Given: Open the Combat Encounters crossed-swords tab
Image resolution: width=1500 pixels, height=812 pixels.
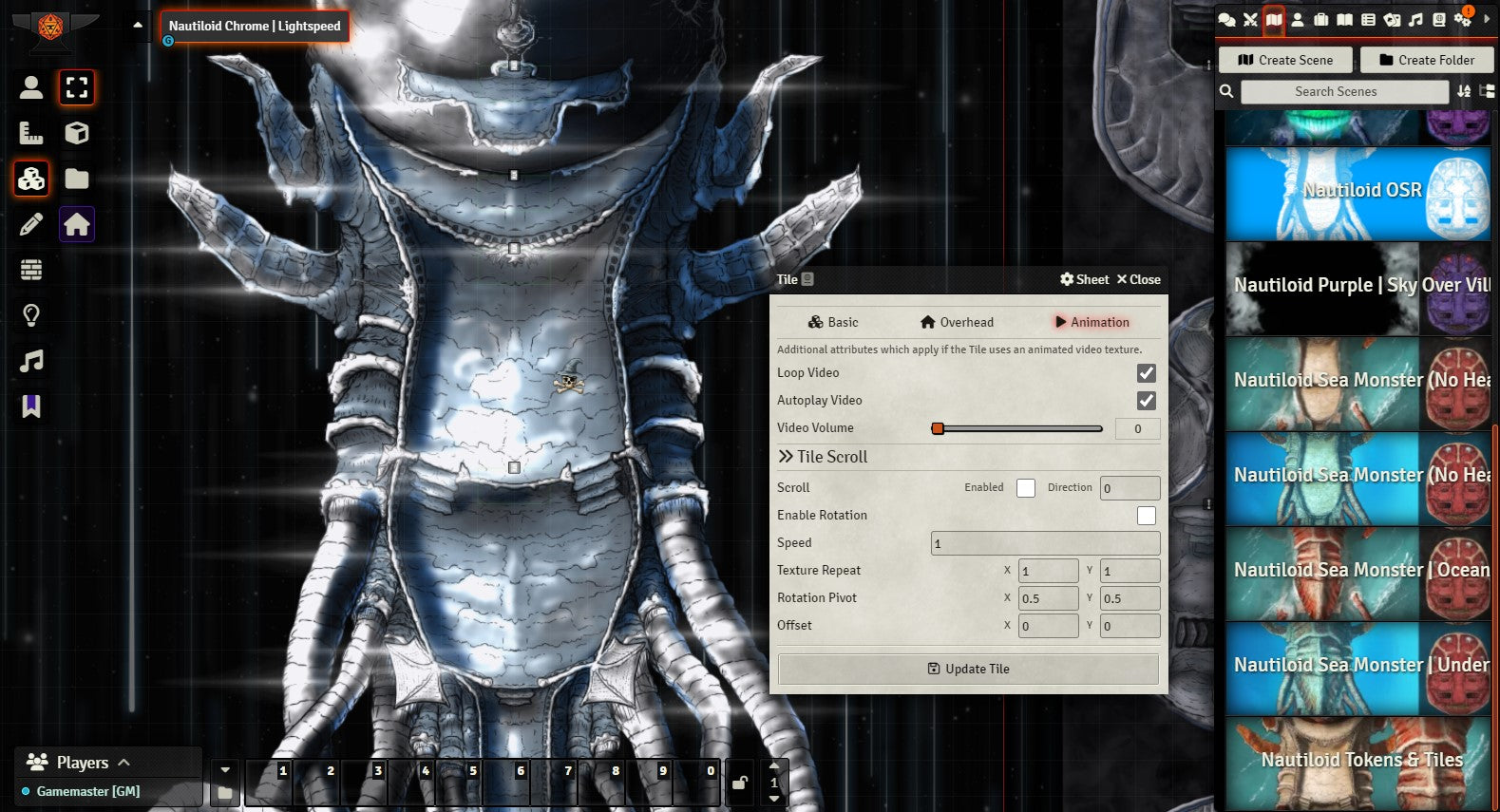Looking at the screenshot, I should coord(1250,20).
